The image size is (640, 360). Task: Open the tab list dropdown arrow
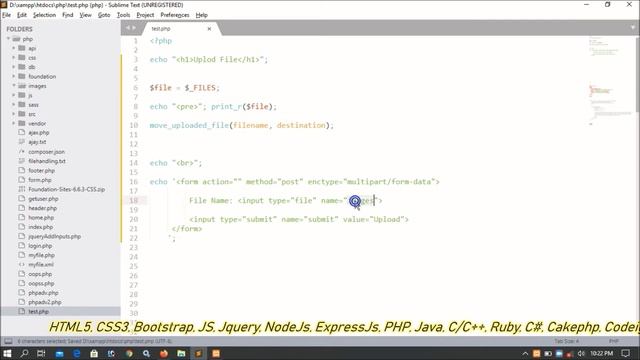(633, 28)
